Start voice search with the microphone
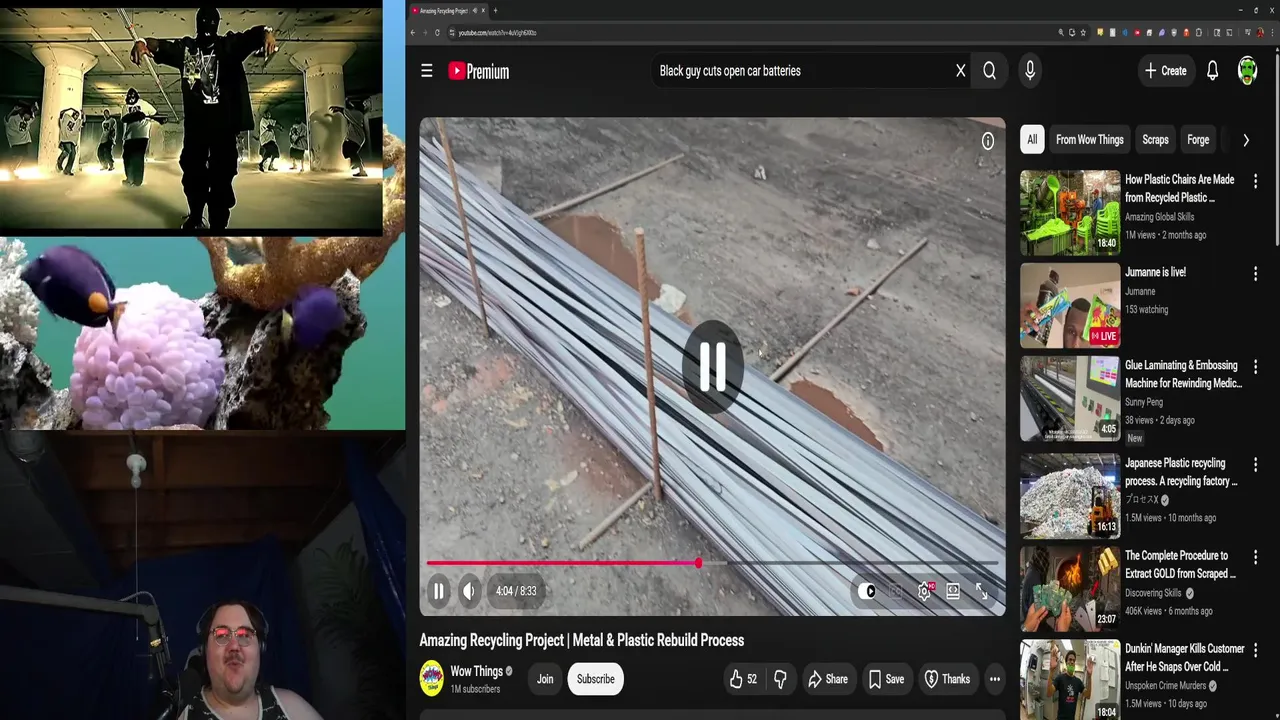Image resolution: width=1280 pixels, height=720 pixels. [1030, 71]
